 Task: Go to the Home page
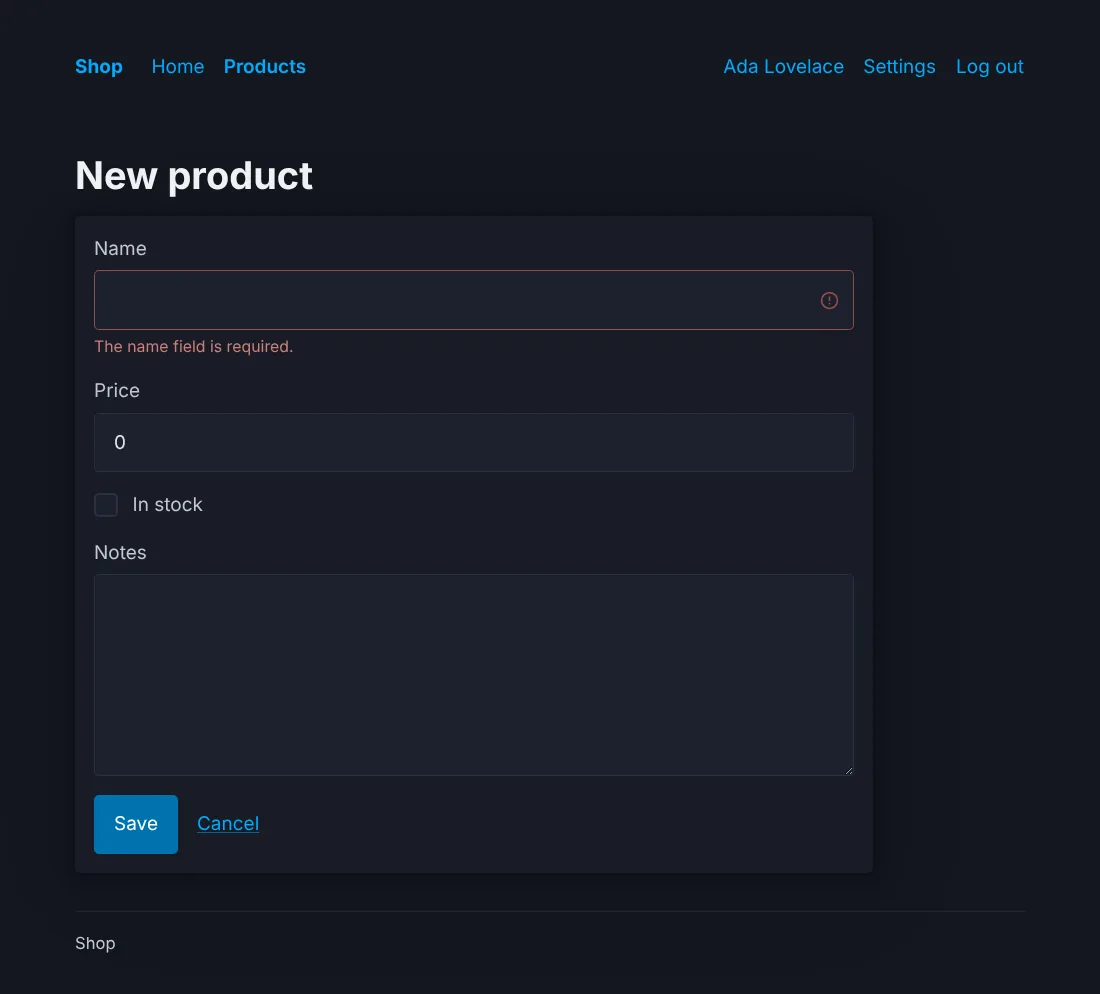click(x=177, y=67)
